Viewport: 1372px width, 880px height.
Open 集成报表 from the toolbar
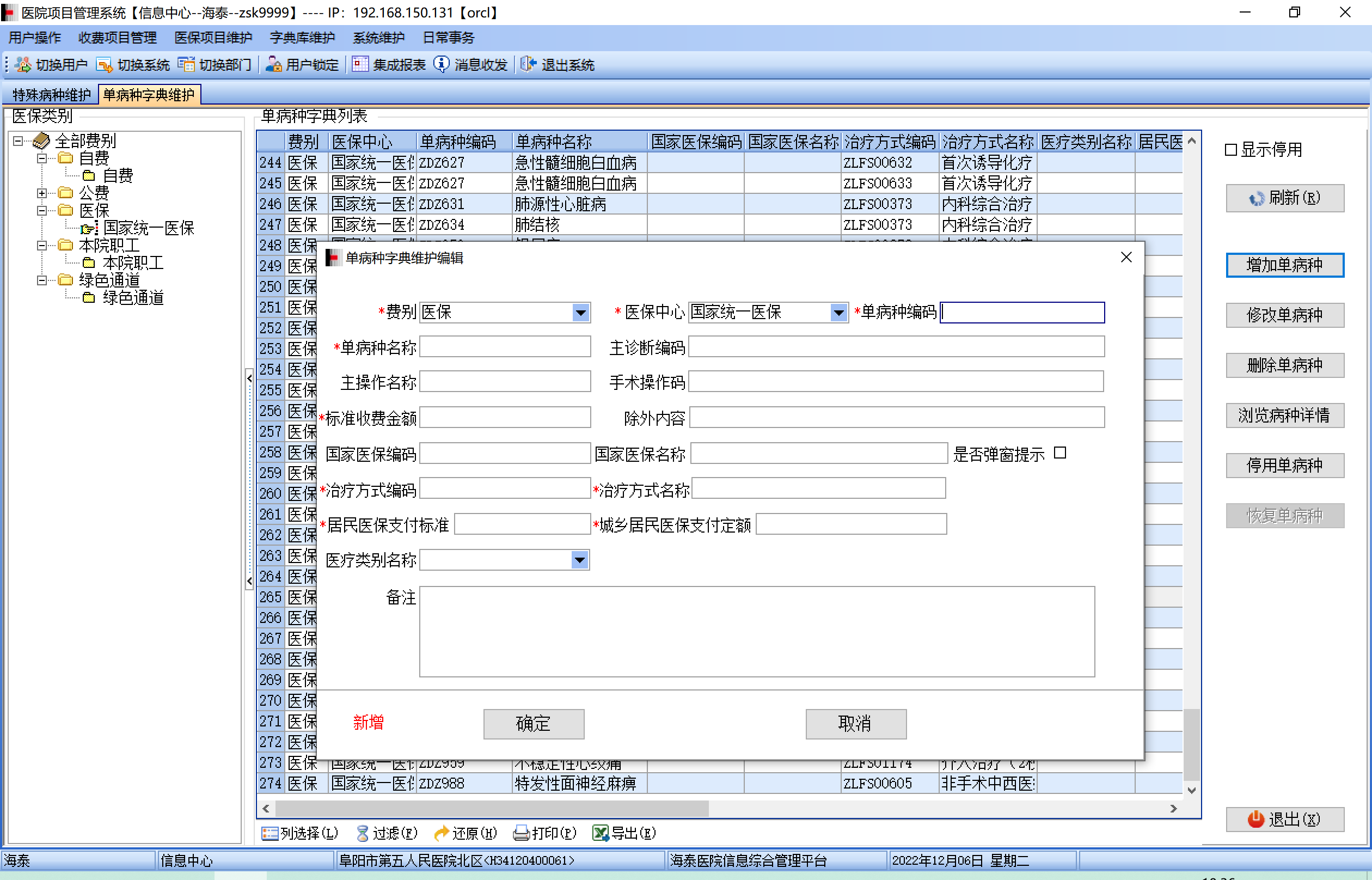tap(360, 65)
